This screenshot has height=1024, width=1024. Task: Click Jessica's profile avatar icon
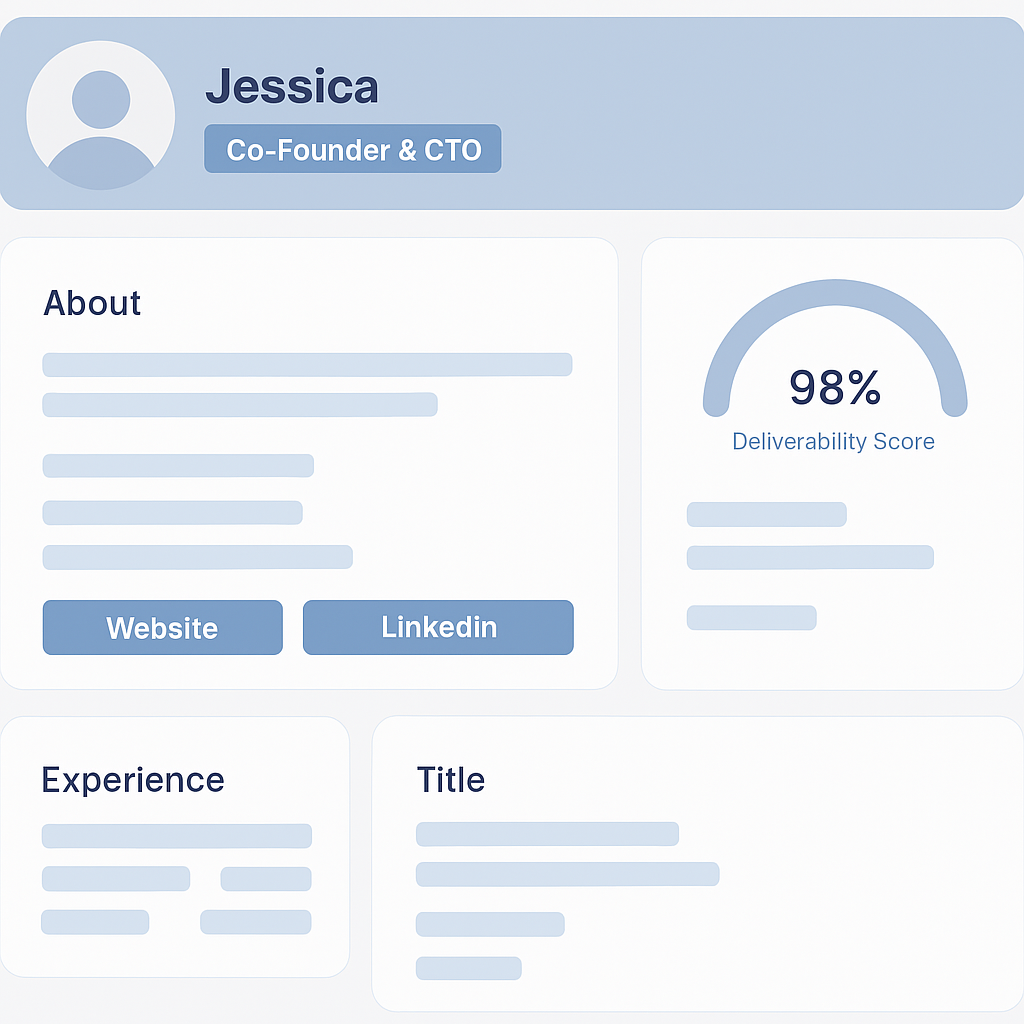click(x=101, y=115)
